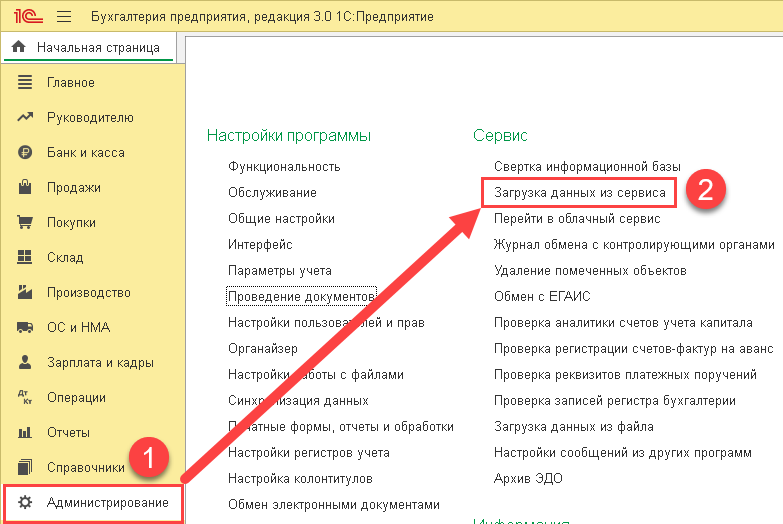Open the Операции section
783x524 pixels.
(76, 398)
